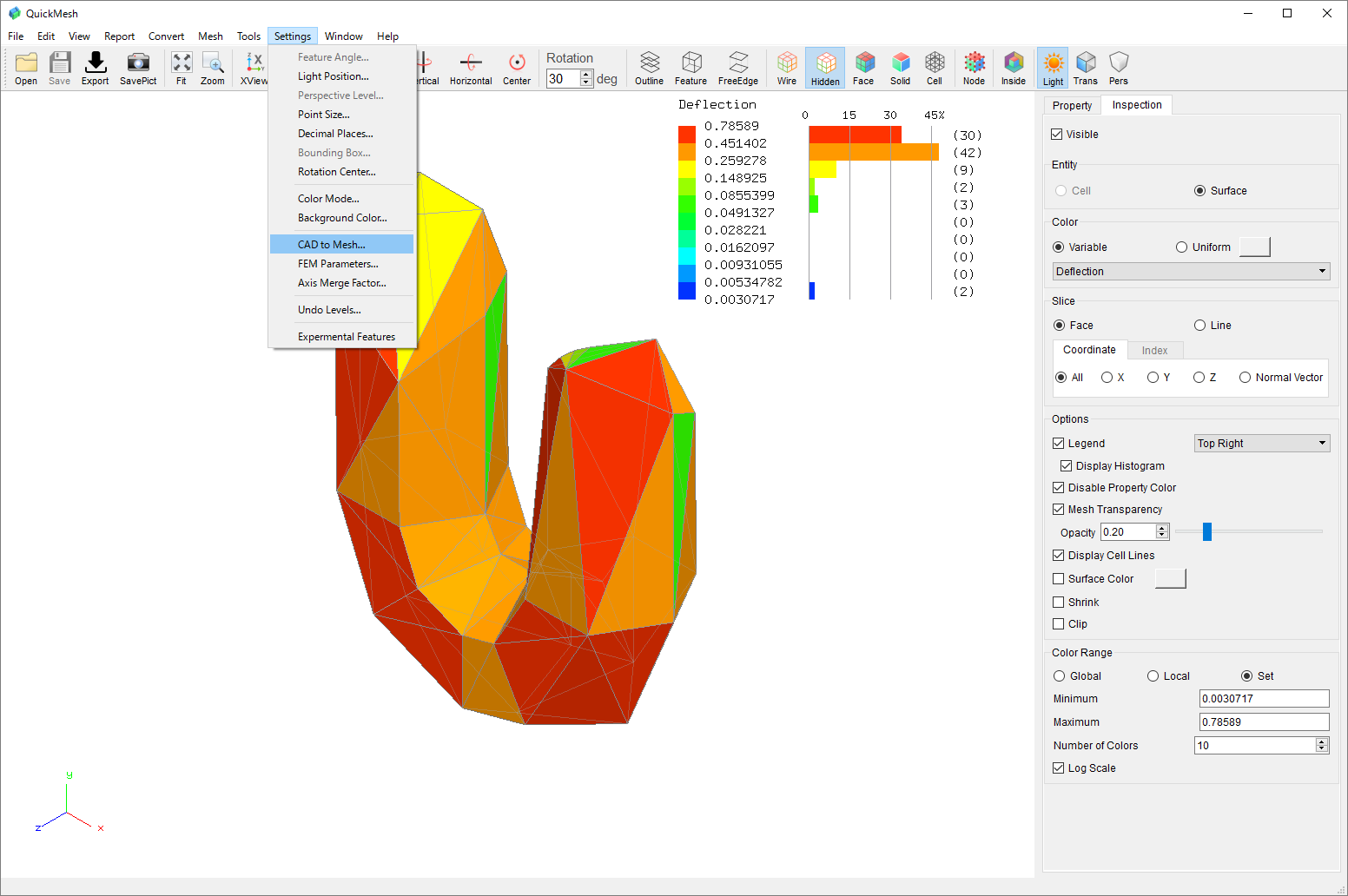Increase the Opacity value stepper

tap(1162, 528)
